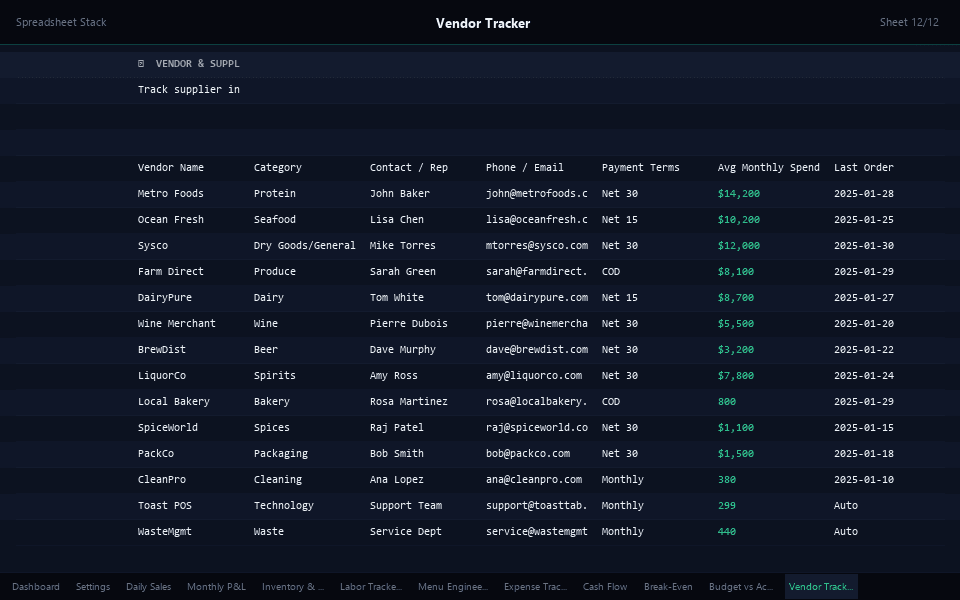Click the Payment Terms column header

tap(639, 167)
